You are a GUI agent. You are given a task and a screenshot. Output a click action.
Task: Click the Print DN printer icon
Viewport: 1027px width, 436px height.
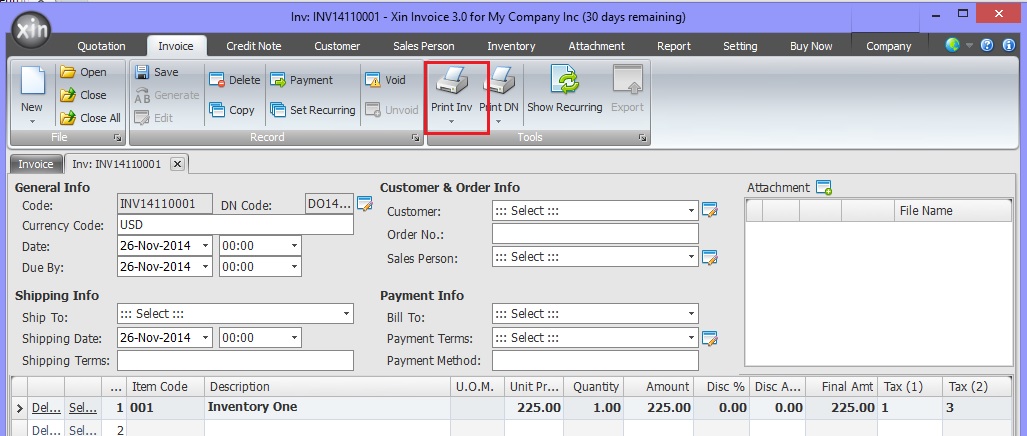pyautogui.click(x=499, y=81)
